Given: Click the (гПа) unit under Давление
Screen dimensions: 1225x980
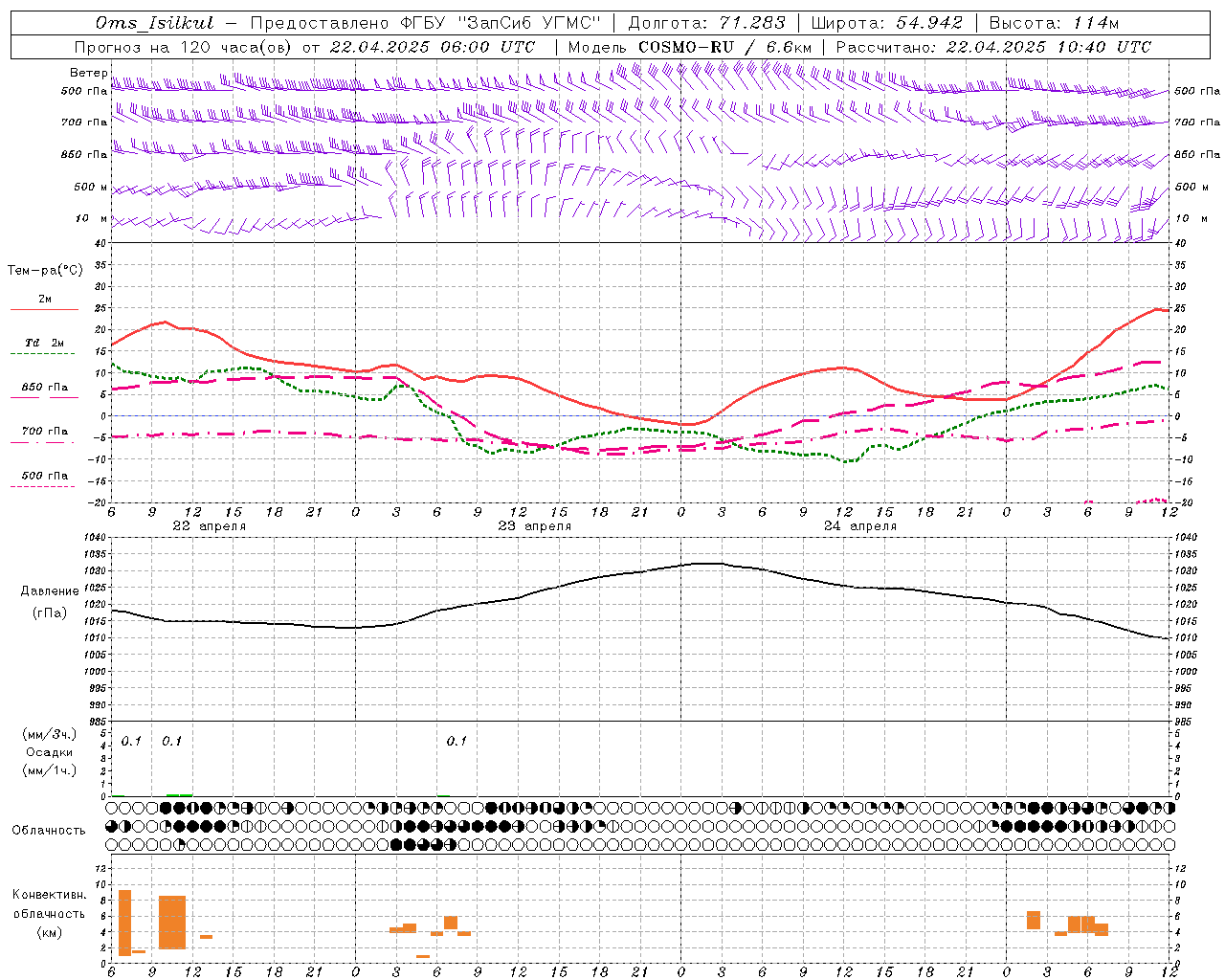Looking at the screenshot, I should coord(50,612).
